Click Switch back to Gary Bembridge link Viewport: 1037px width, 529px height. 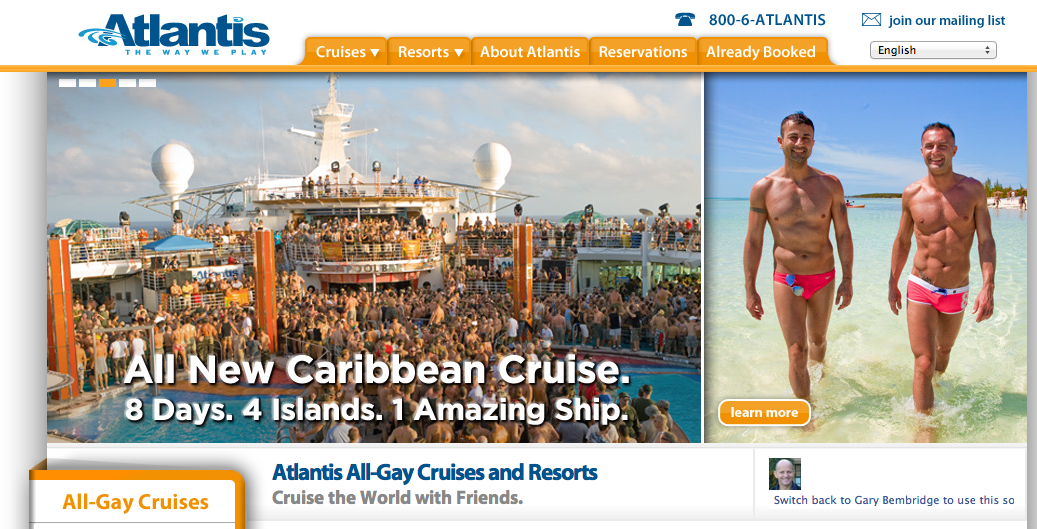pos(893,501)
